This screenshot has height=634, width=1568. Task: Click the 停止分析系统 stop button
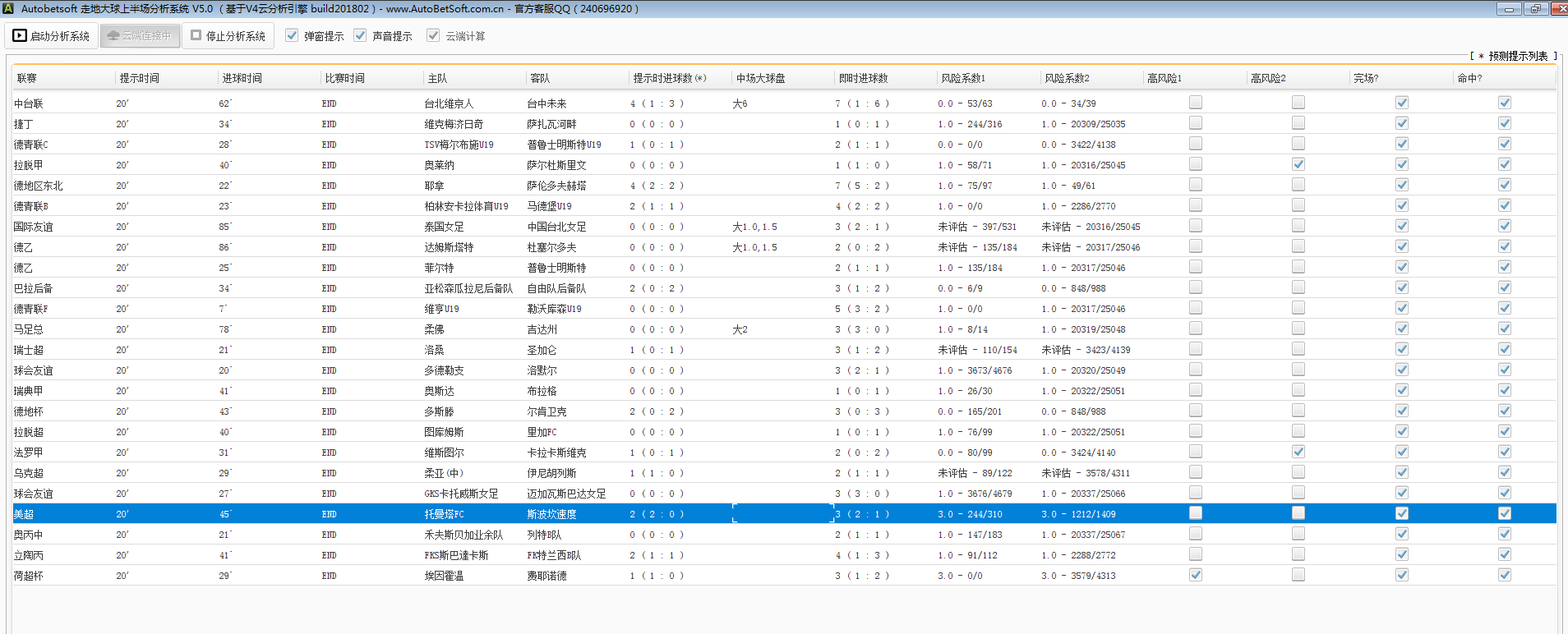[x=228, y=36]
